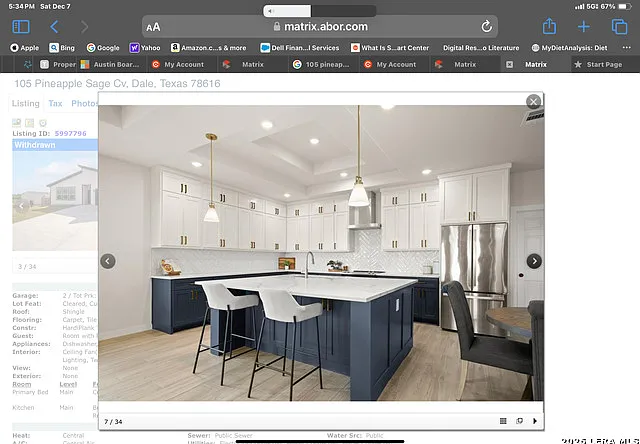Click the Appliances field label
Screen dimensions: 640x444
click(31, 344)
